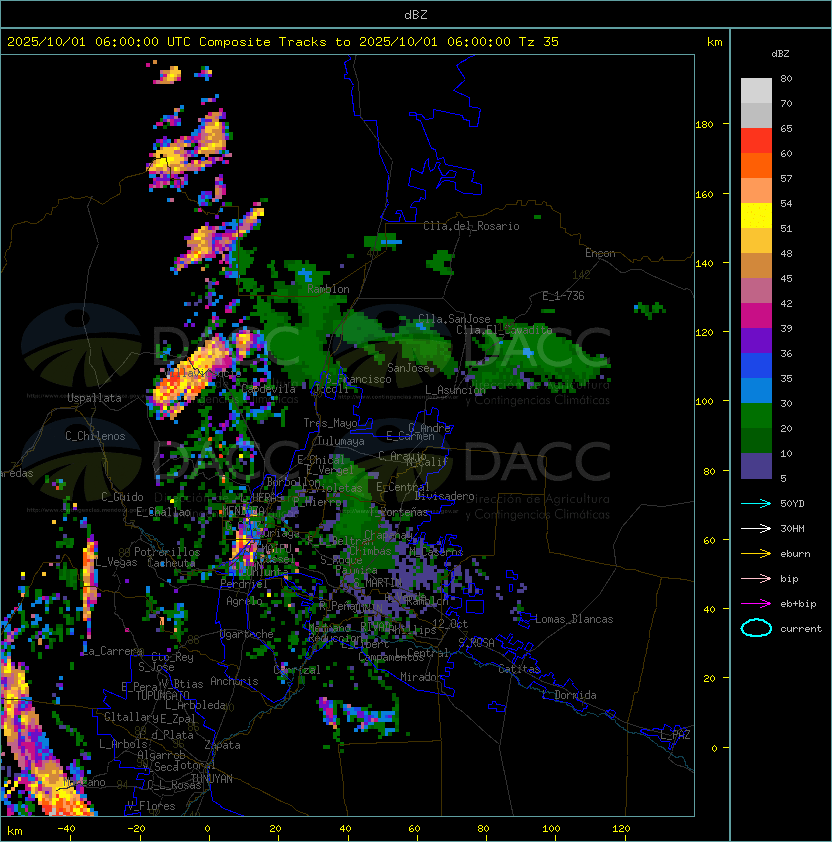This screenshot has width=832, height=842.
Task: Click the 'Catitas' label
Action: (519, 669)
